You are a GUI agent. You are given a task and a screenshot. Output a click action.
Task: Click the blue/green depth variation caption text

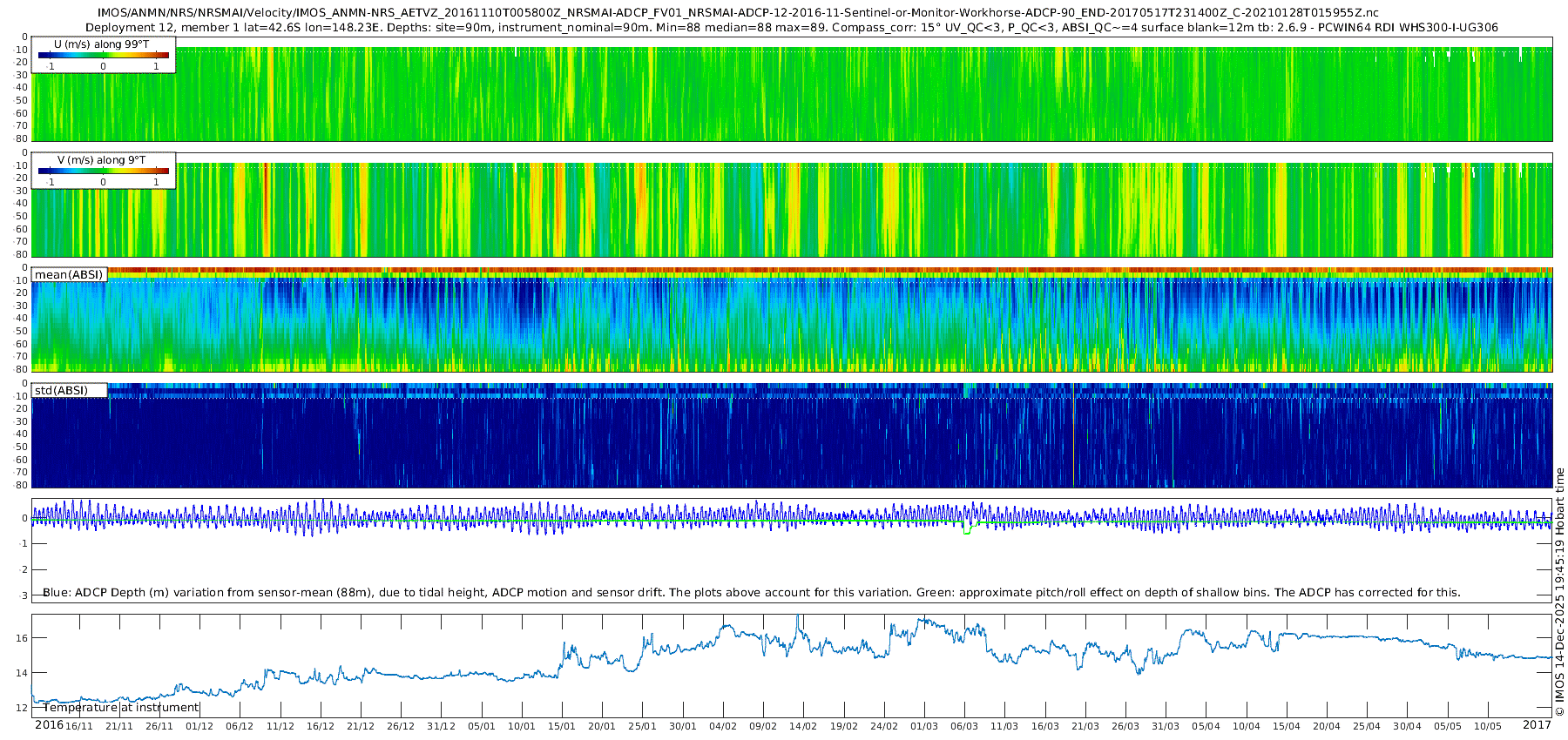pos(751,593)
